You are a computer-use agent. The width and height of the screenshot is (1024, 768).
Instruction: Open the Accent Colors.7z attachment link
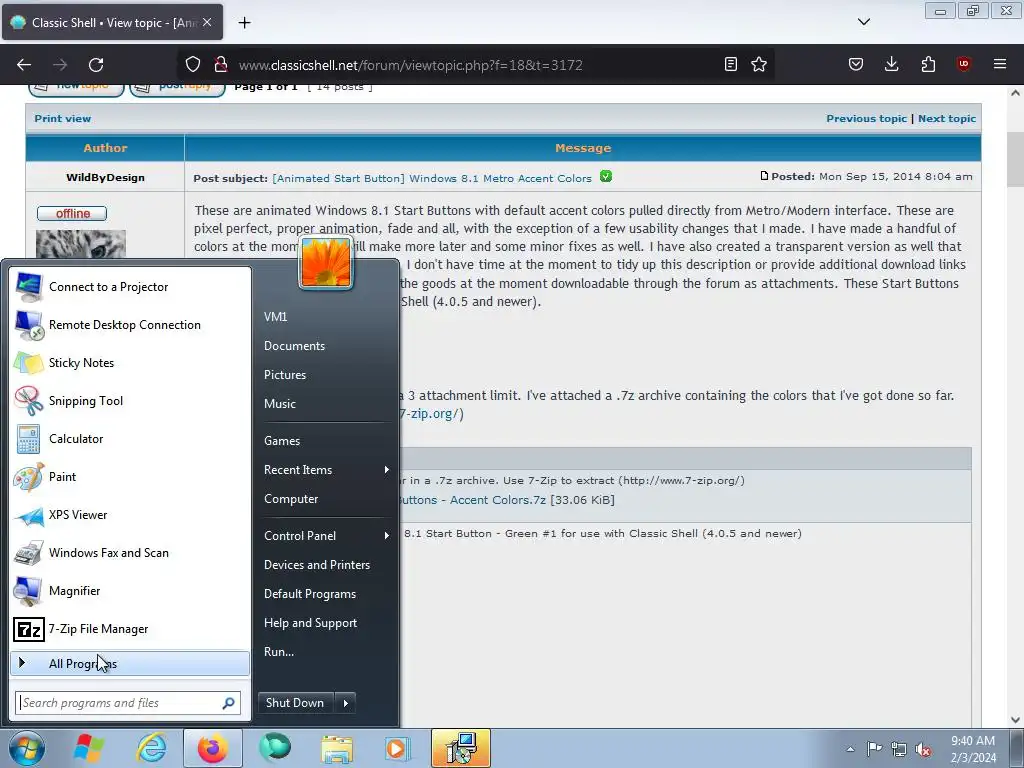(472, 500)
